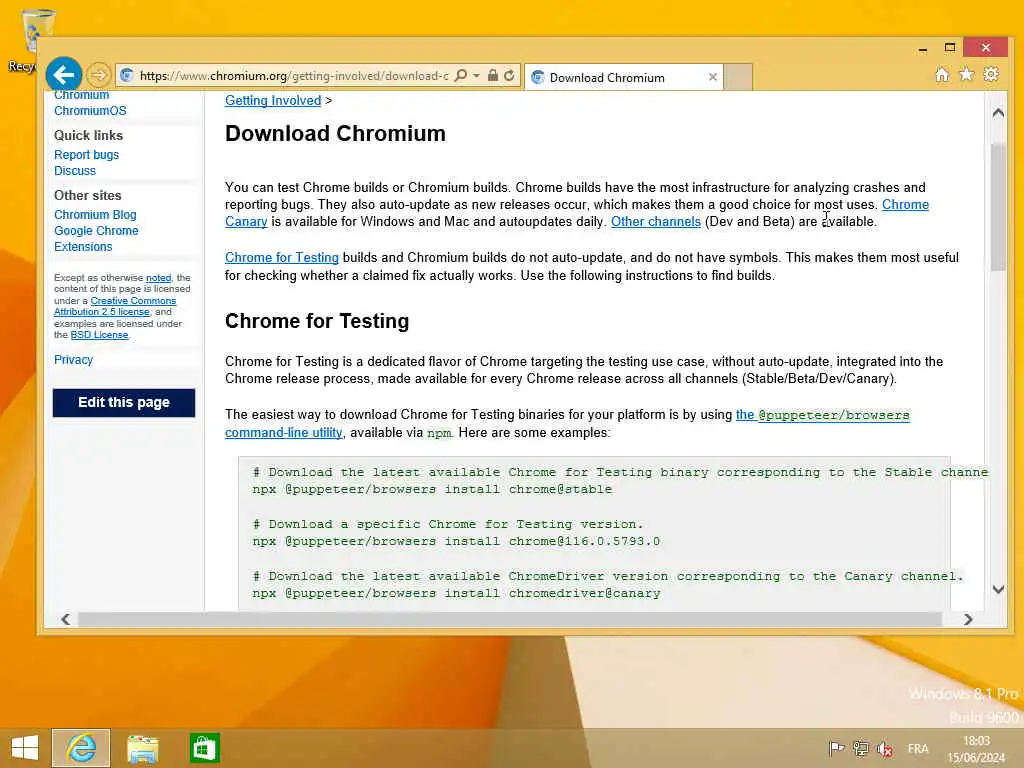1024x768 pixels.
Task: Open the Tools gear menu
Action: pyautogui.click(x=991, y=74)
